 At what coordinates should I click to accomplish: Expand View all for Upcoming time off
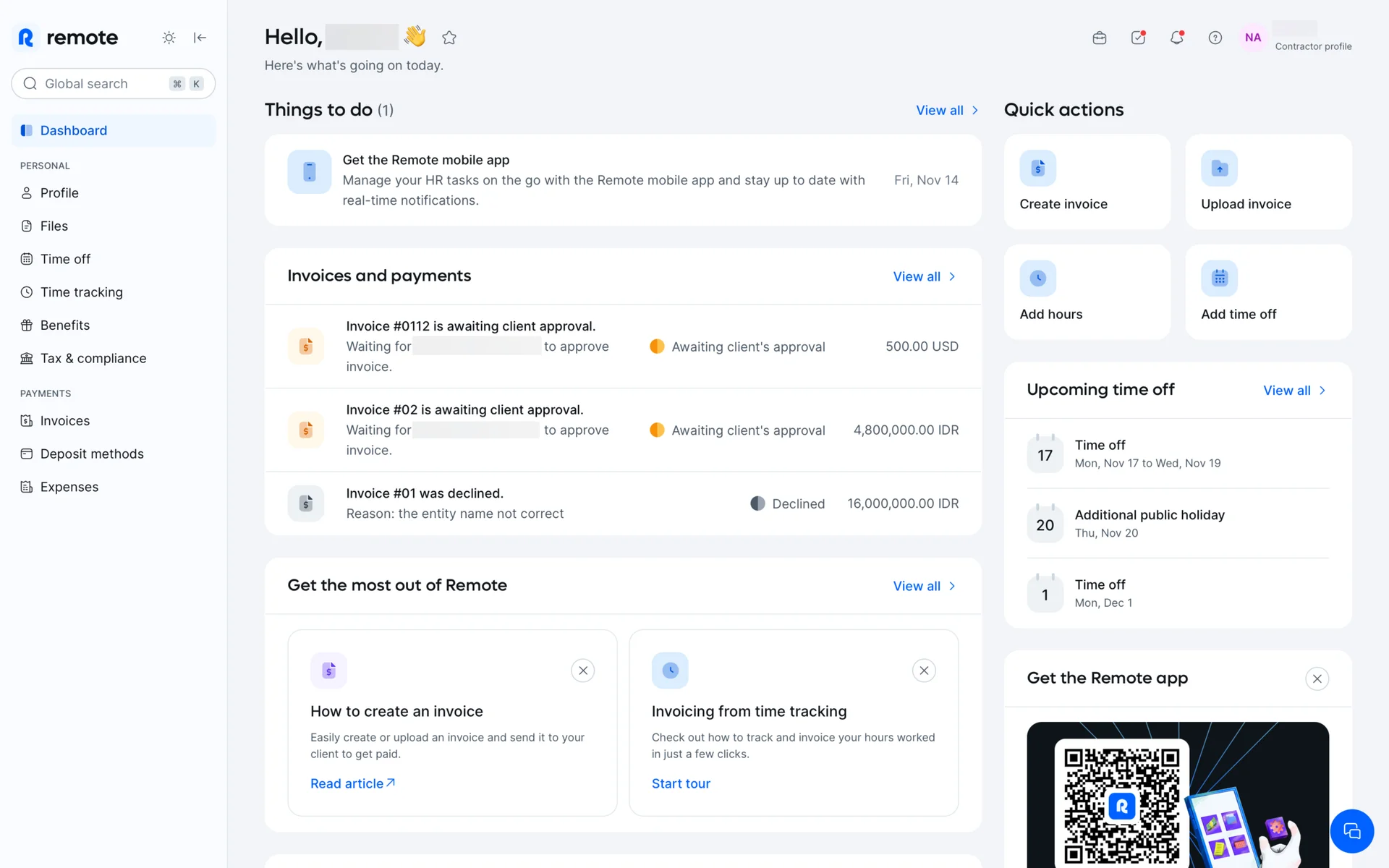click(x=1294, y=391)
